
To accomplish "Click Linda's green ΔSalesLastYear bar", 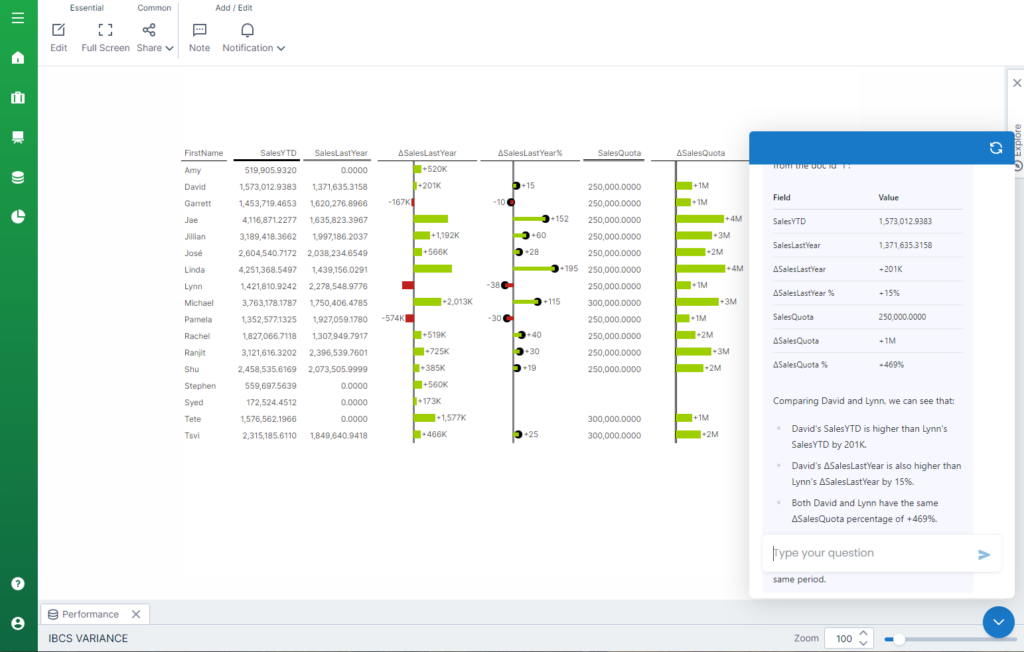I will [433, 269].
